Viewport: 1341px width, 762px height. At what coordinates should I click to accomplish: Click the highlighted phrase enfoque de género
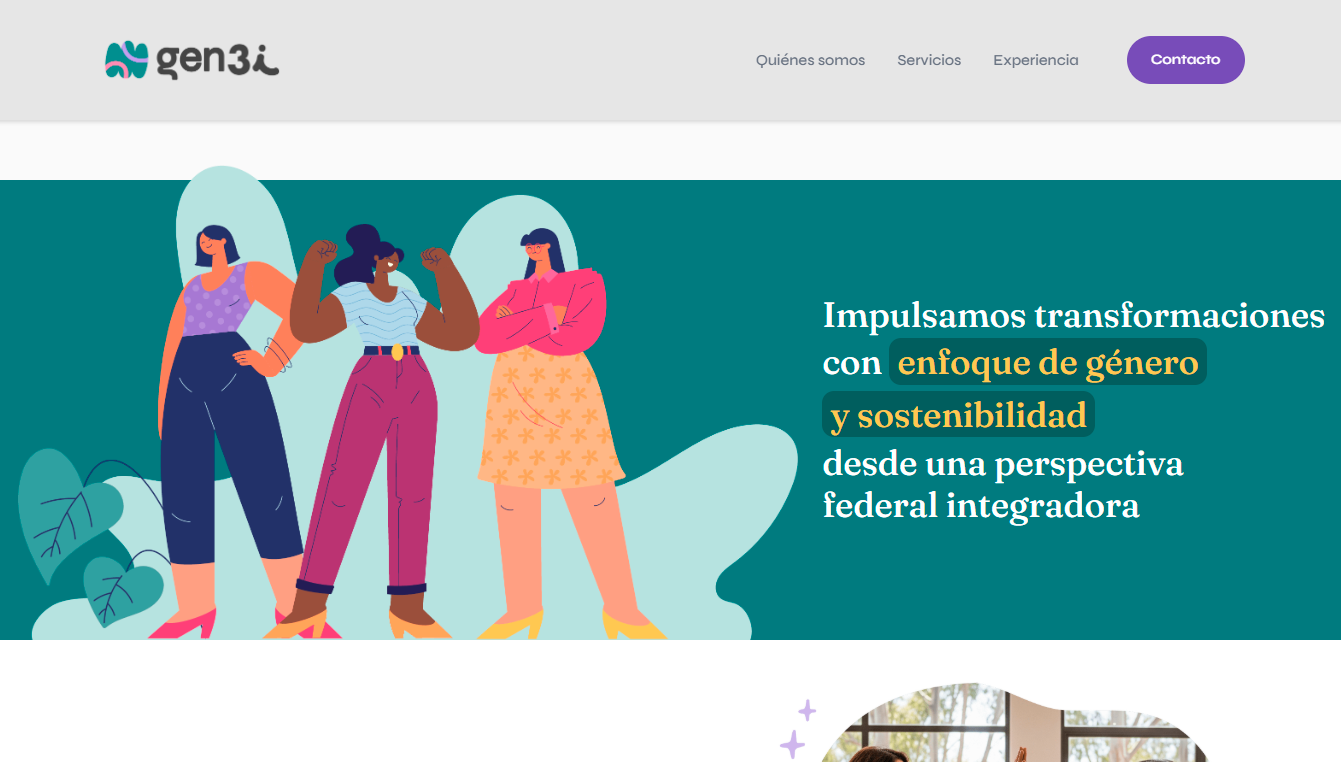click(x=1046, y=363)
